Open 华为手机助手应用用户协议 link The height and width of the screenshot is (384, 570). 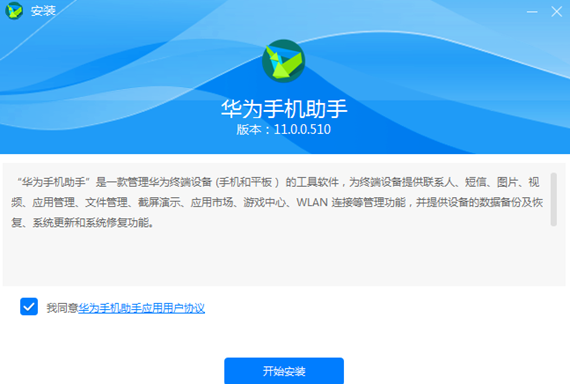141,308
